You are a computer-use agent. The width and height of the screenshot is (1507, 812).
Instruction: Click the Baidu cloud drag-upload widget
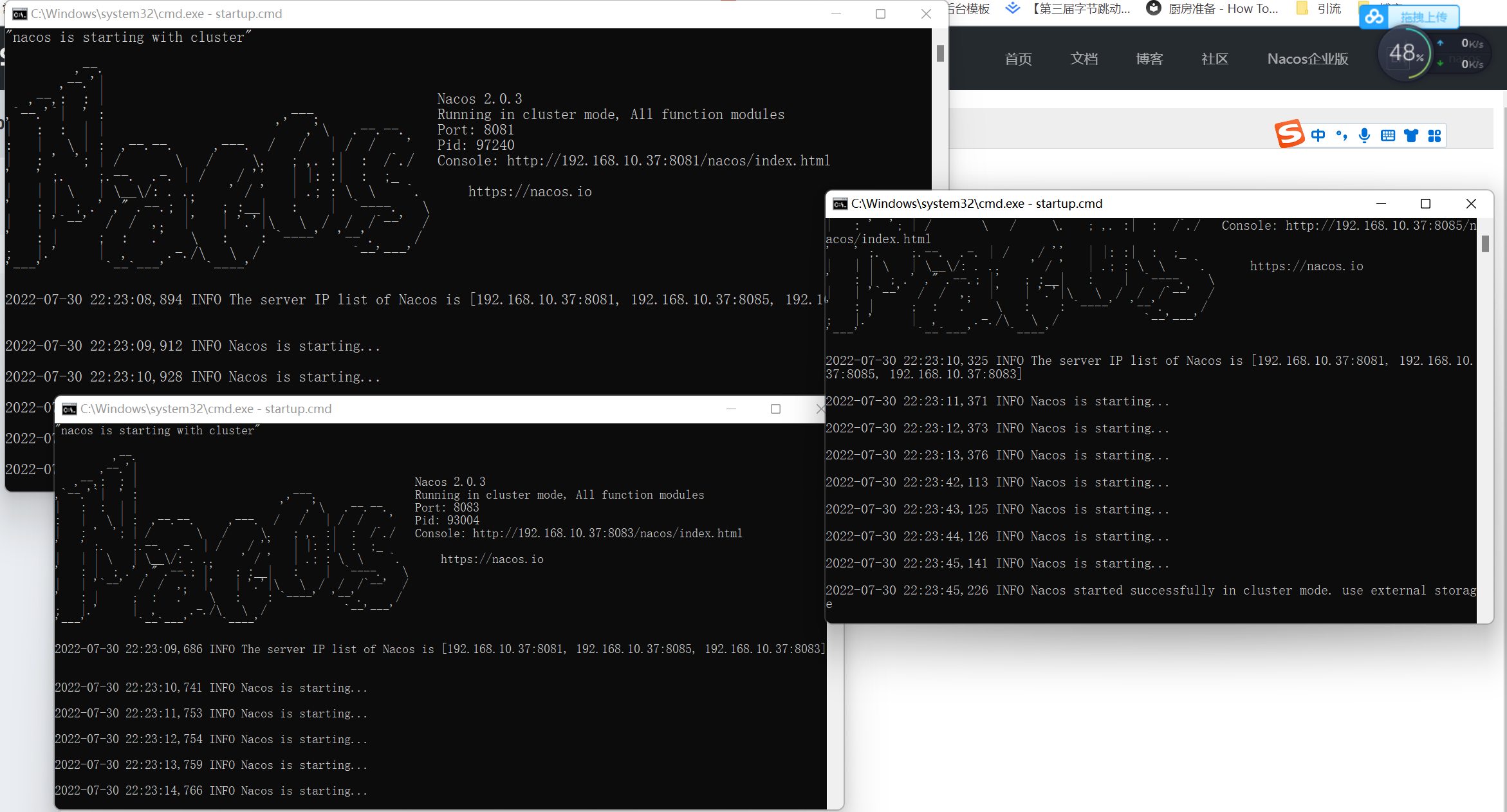pyautogui.click(x=1409, y=17)
